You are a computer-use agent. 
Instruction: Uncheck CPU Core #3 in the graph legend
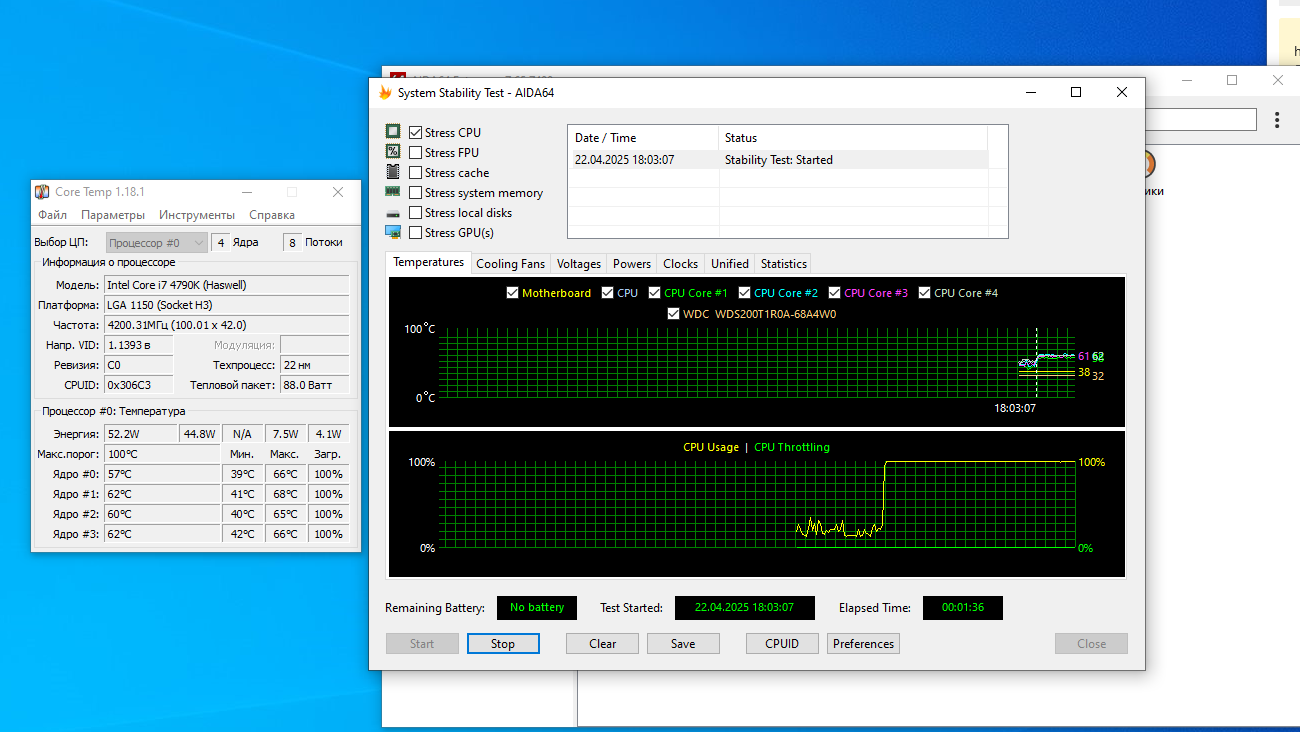[835, 293]
